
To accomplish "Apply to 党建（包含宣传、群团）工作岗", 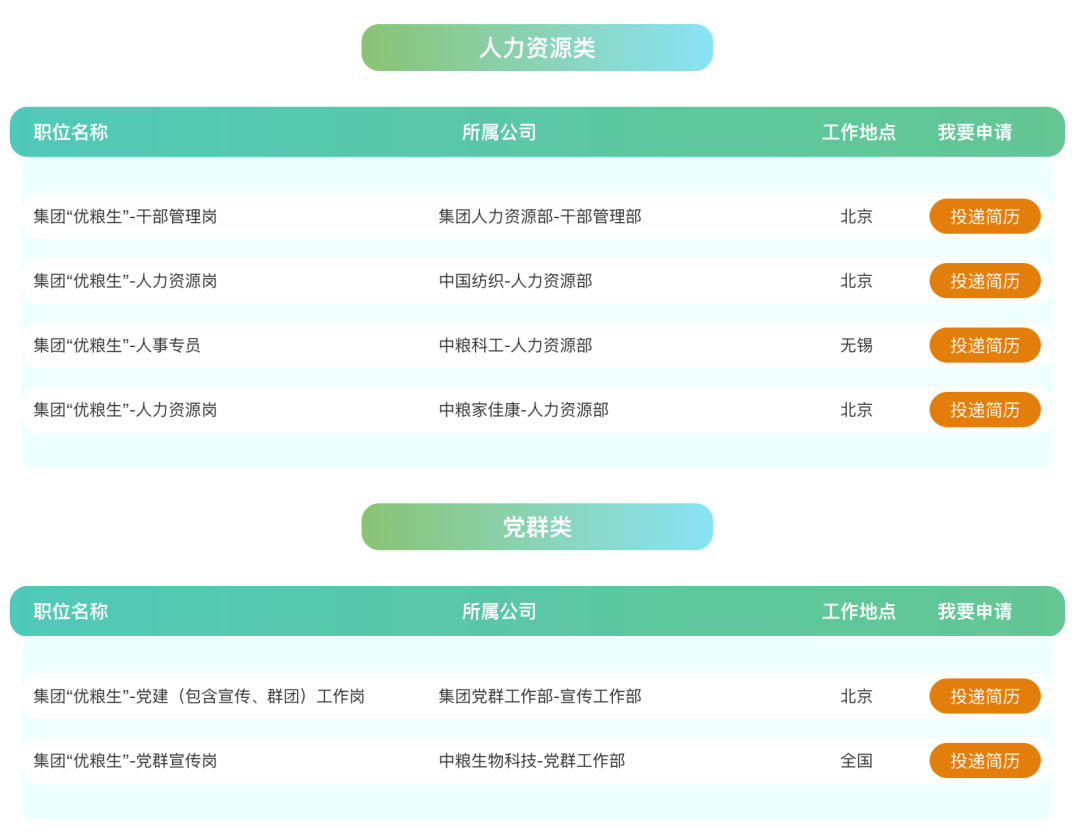I will [x=984, y=696].
